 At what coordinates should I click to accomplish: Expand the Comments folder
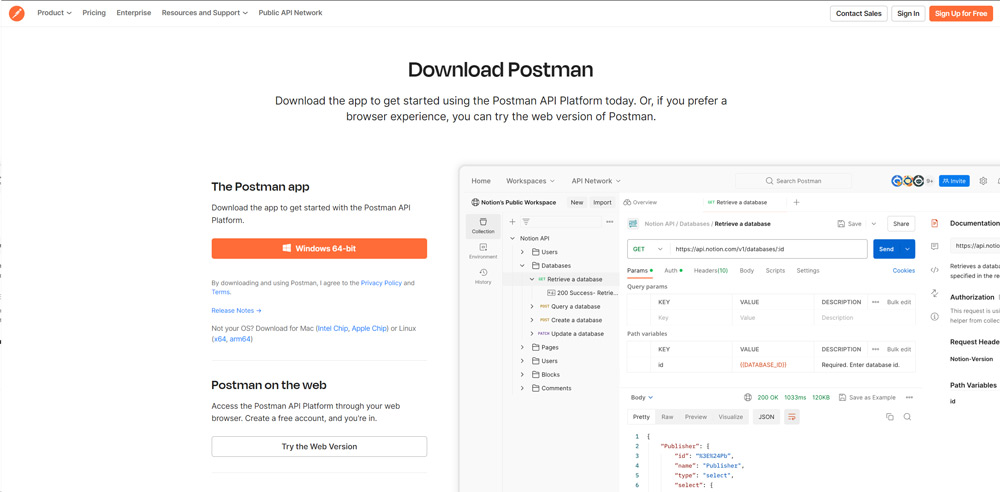point(521,388)
